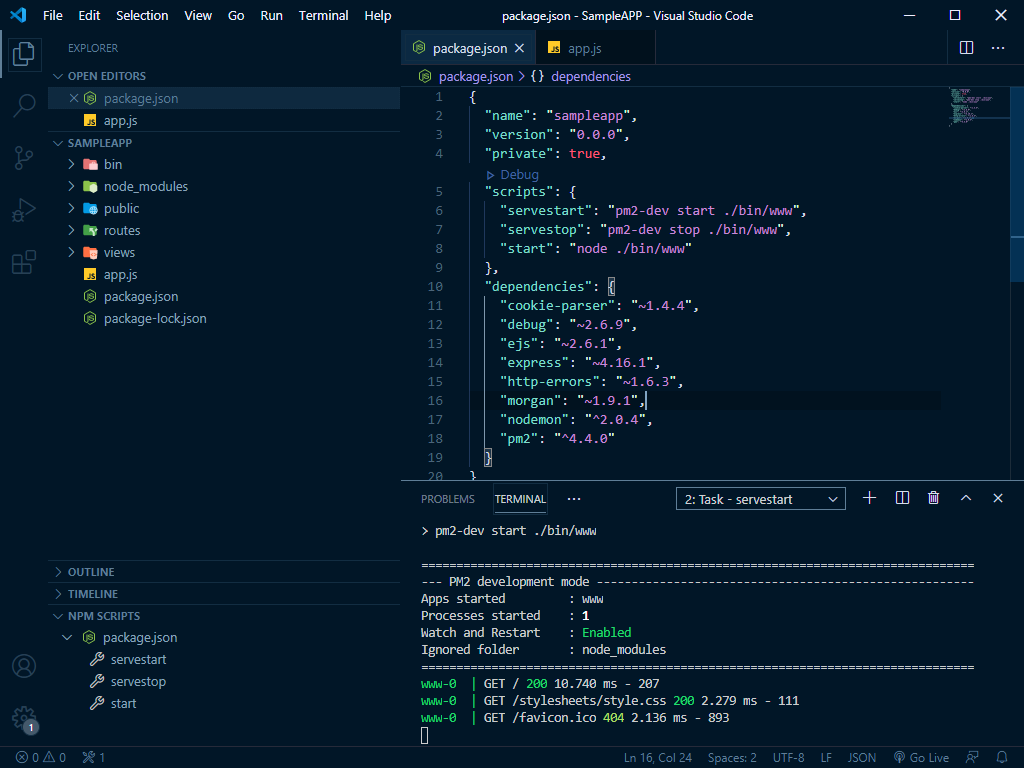1024x768 pixels.
Task: Open app.js in the SAMPLEAPP tree
Action: (120, 275)
